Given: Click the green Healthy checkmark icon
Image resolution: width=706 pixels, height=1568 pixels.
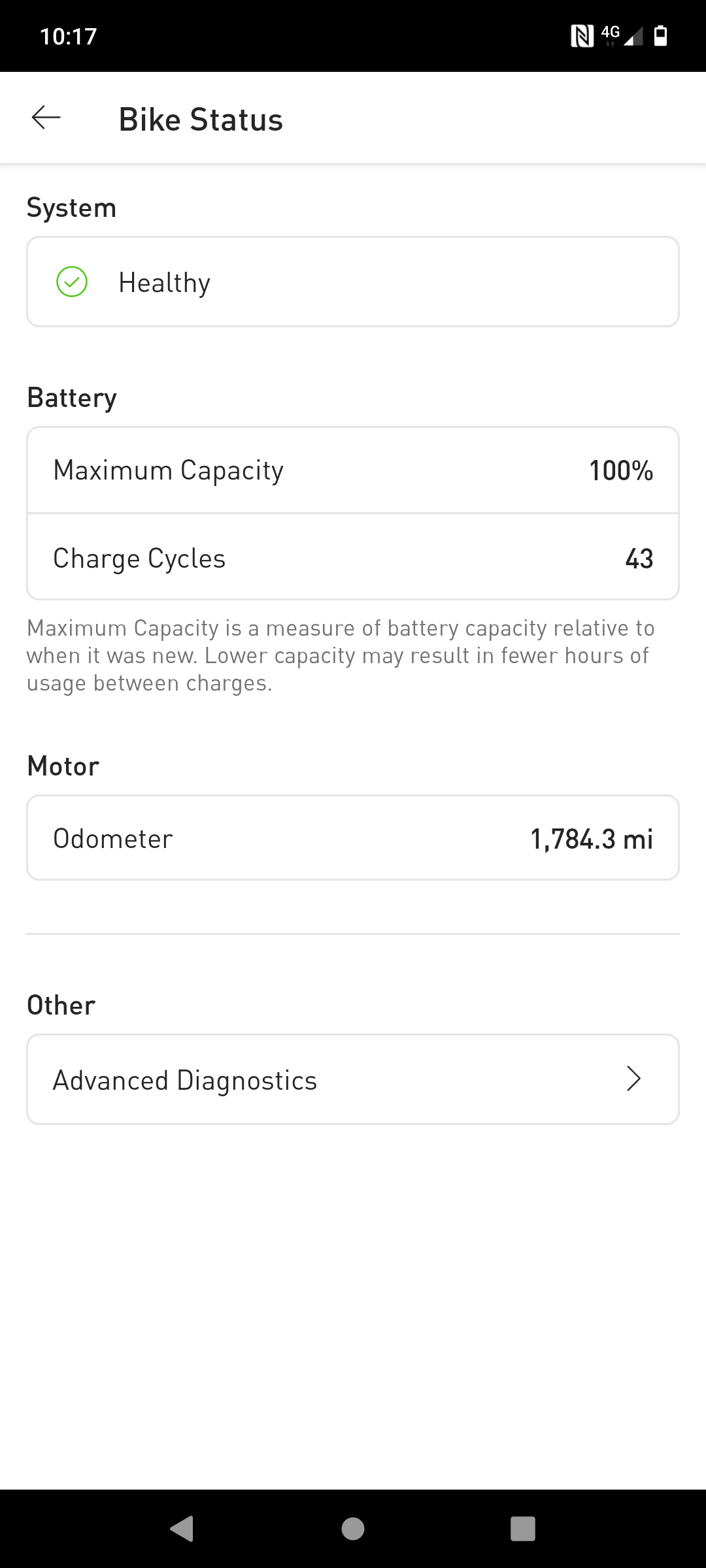Looking at the screenshot, I should (72, 282).
